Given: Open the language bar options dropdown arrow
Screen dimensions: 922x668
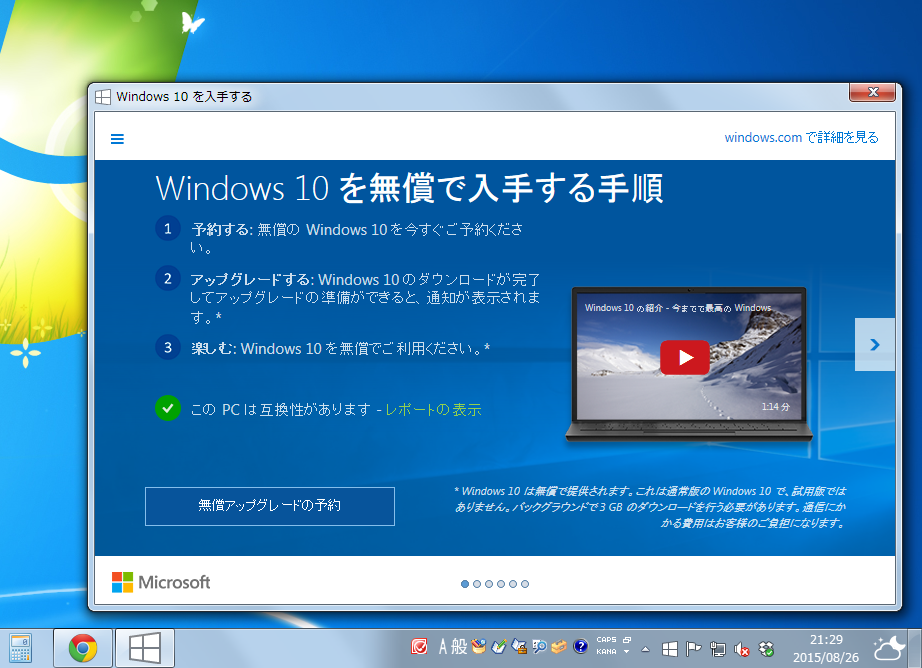Looking at the screenshot, I should pos(626,652).
